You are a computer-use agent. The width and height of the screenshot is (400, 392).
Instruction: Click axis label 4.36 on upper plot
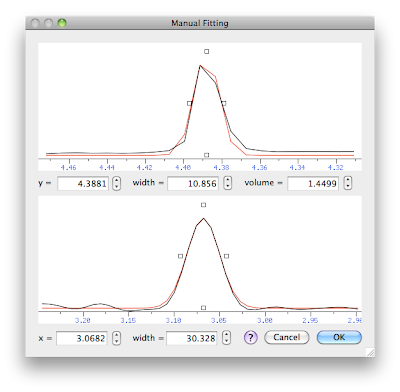tap(259, 167)
